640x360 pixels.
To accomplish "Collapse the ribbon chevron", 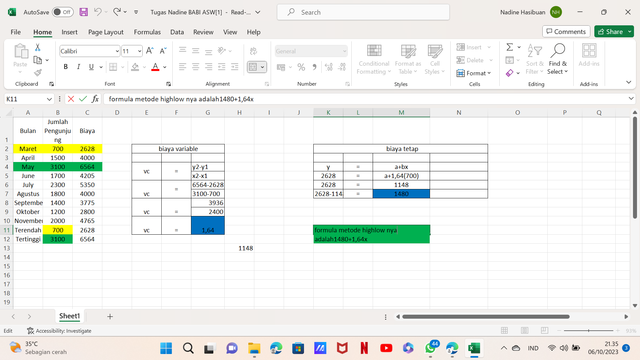I will tap(629, 82).
